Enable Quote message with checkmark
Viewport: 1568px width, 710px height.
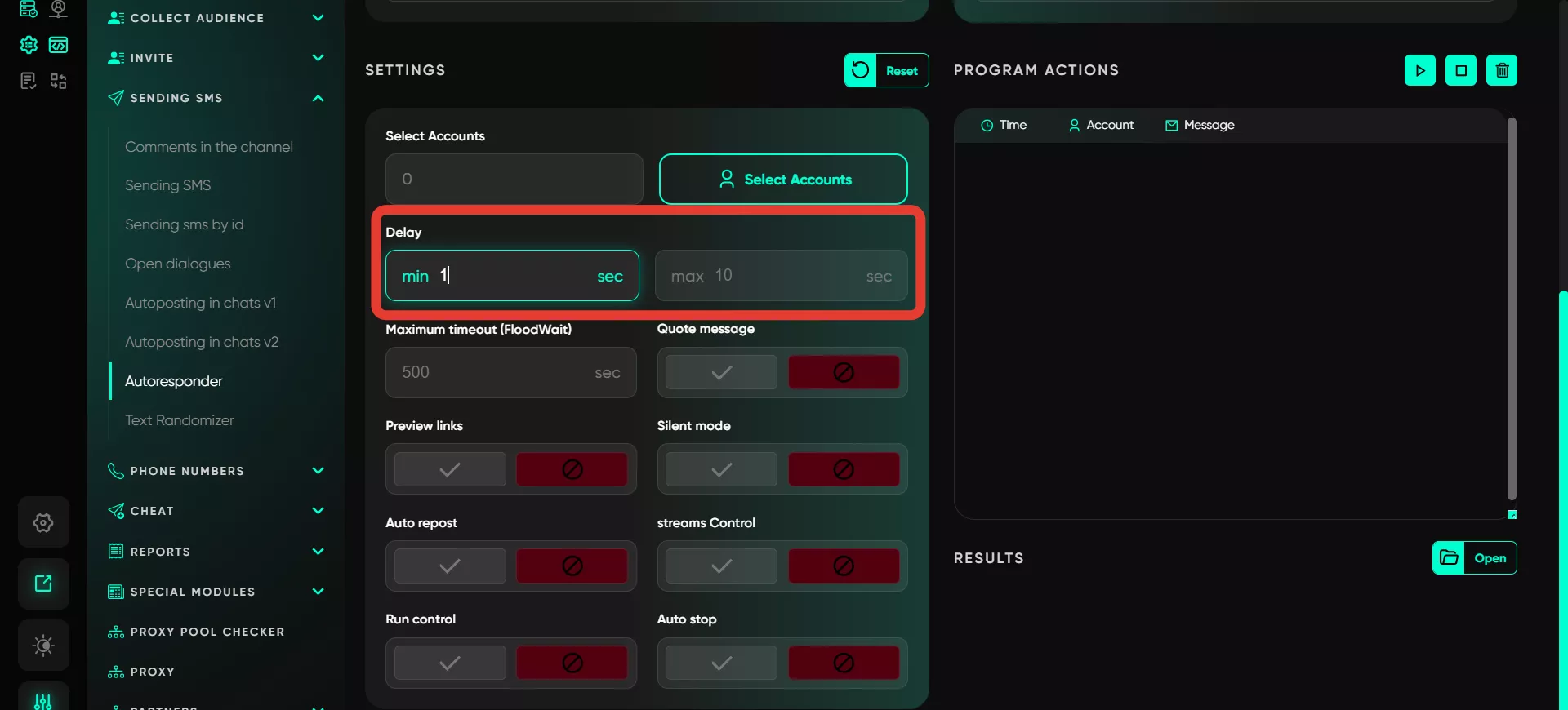click(x=721, y=373)
